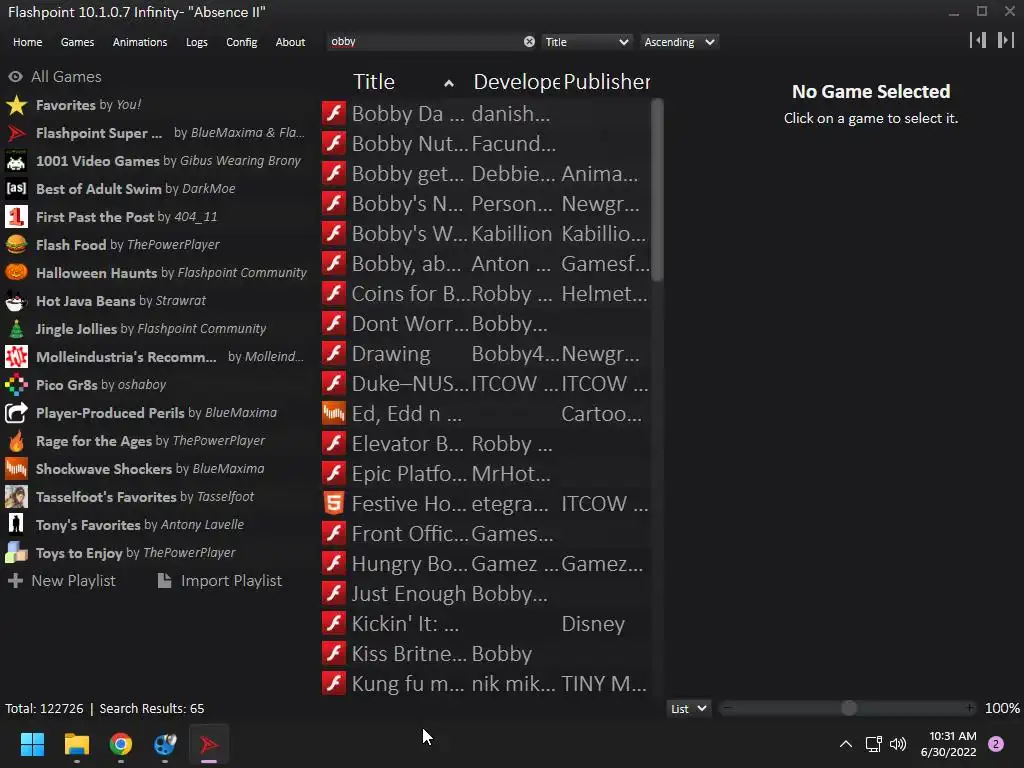This screenshot has width=1024, height=768.
Task: Open the About tab
Action: tap(290, 42)
